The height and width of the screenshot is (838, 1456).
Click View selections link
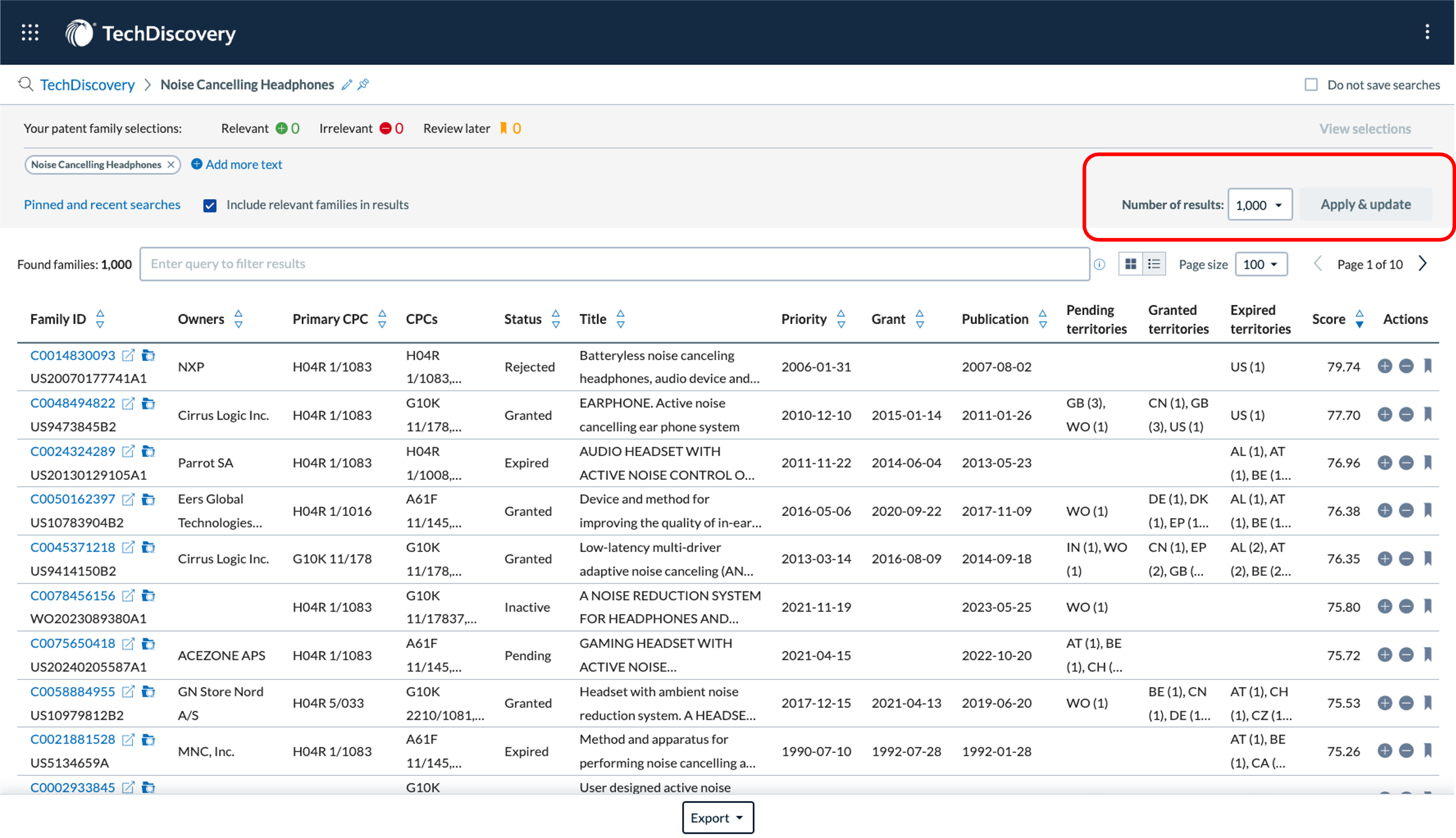(x=1365, y=129)
